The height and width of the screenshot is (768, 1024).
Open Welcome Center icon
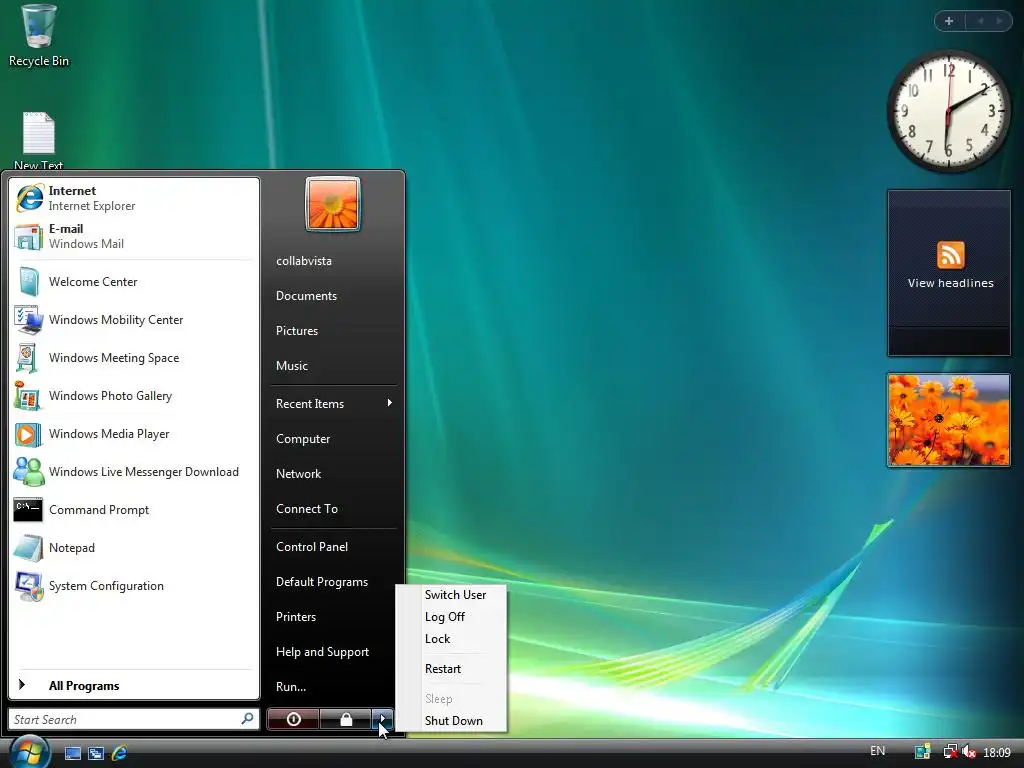pyautogui.click(x=28, y=282)
